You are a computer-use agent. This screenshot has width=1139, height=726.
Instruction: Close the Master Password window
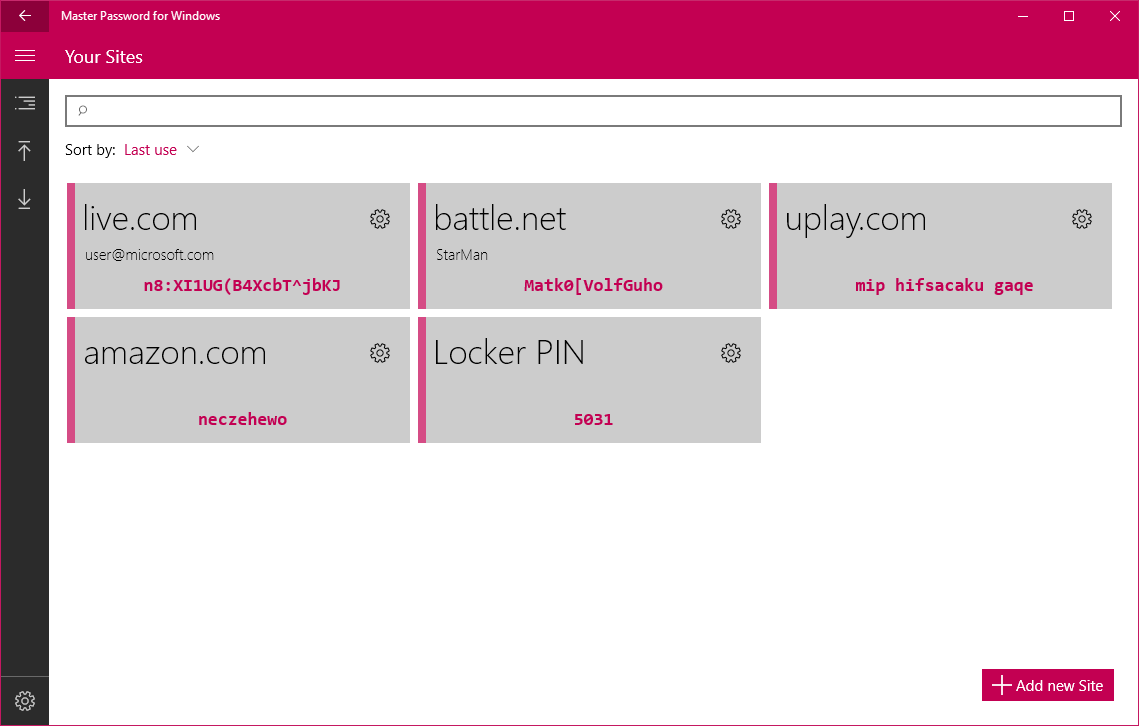1115,16
